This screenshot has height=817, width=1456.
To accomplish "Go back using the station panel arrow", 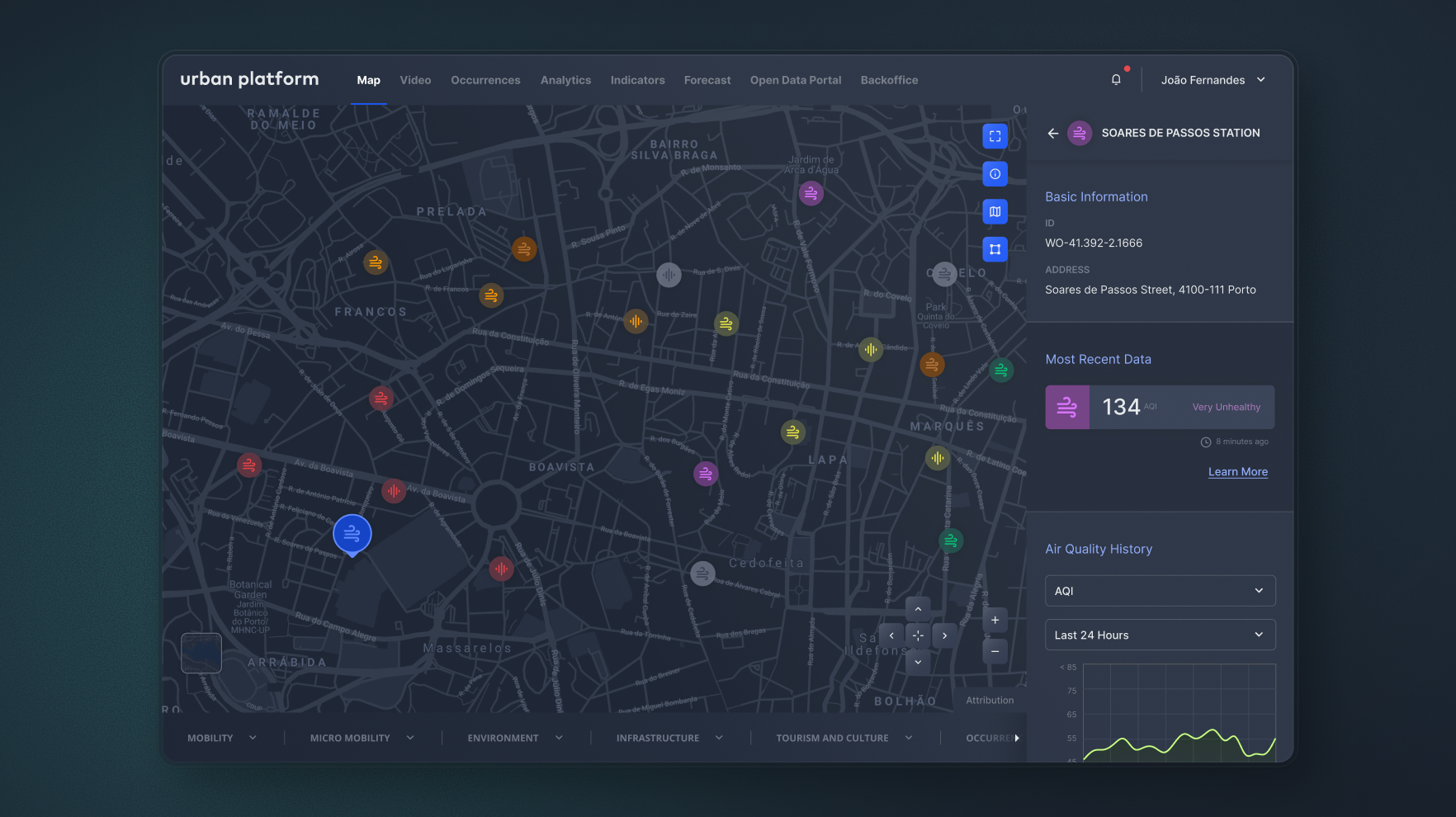I will [x=1052, y=133].
